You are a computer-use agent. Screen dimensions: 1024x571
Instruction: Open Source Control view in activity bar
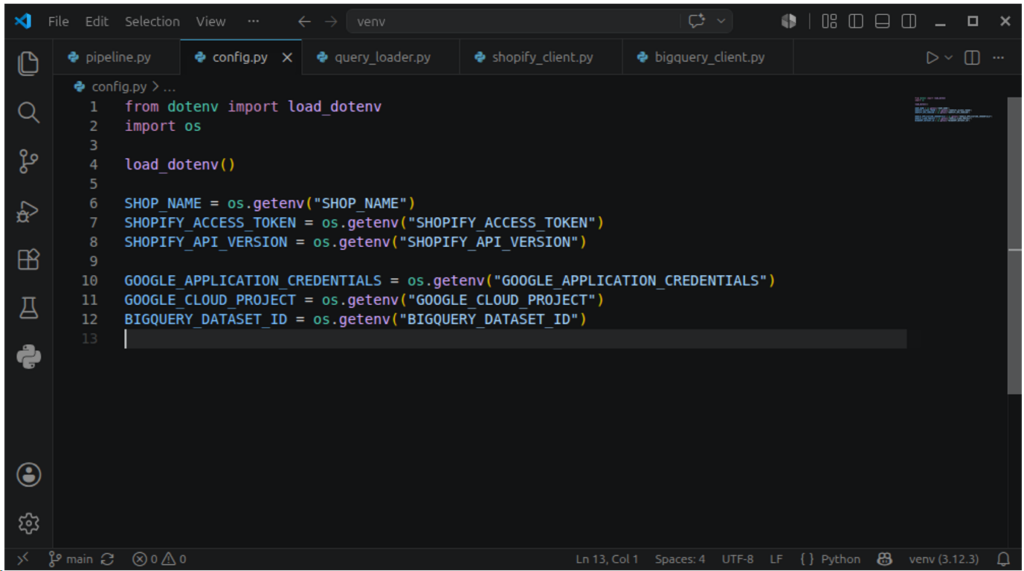click(x=28, y=161)
